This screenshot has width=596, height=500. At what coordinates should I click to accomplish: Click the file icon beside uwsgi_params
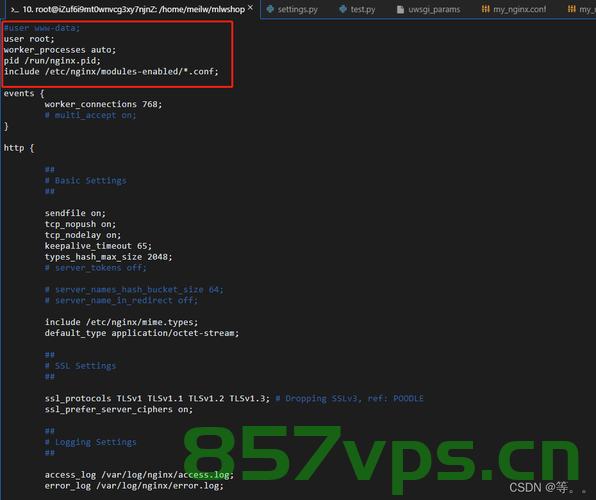coord(400,9)
